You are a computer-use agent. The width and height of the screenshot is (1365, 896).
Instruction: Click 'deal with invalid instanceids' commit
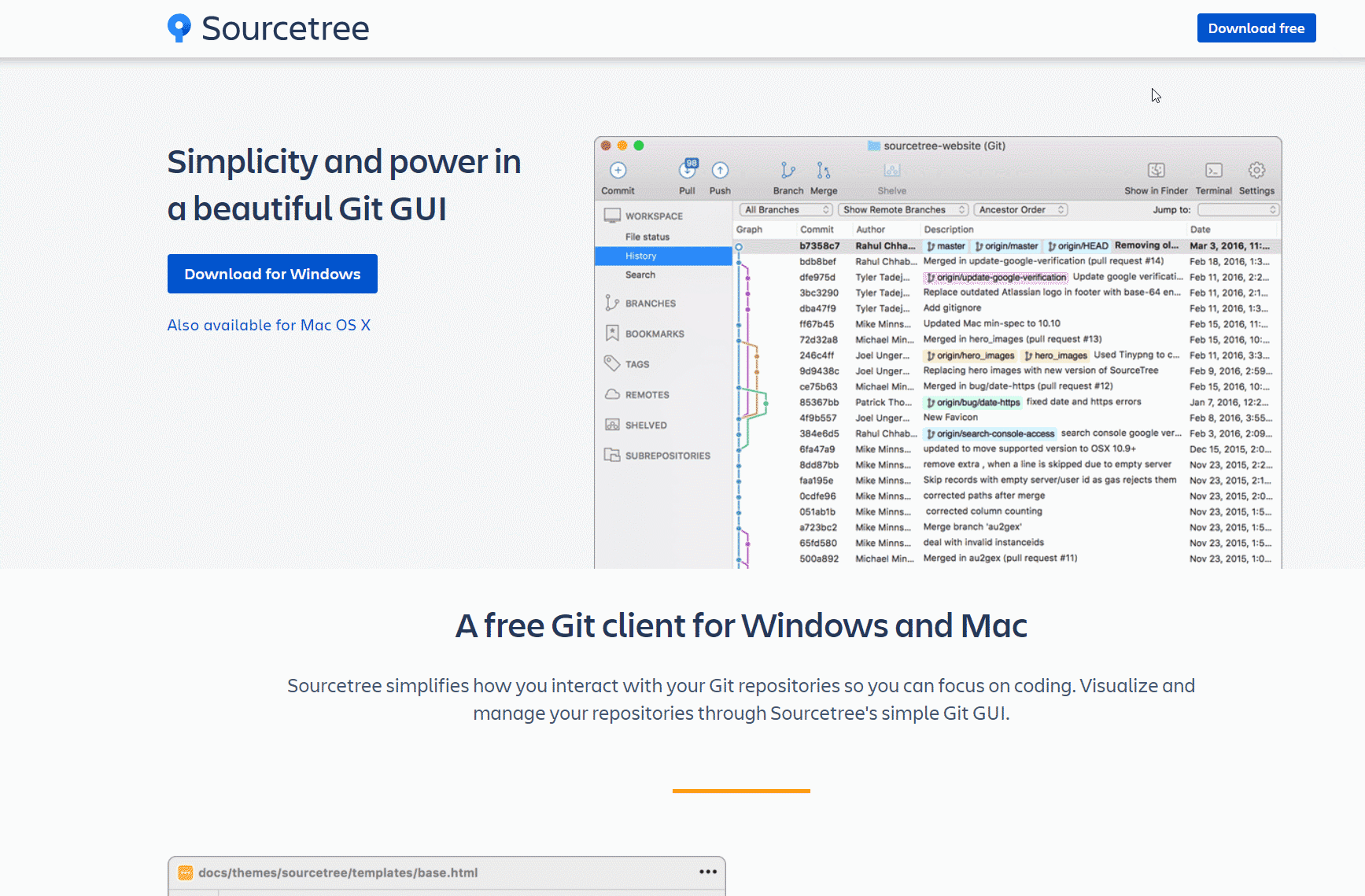tap(1007, 543)
